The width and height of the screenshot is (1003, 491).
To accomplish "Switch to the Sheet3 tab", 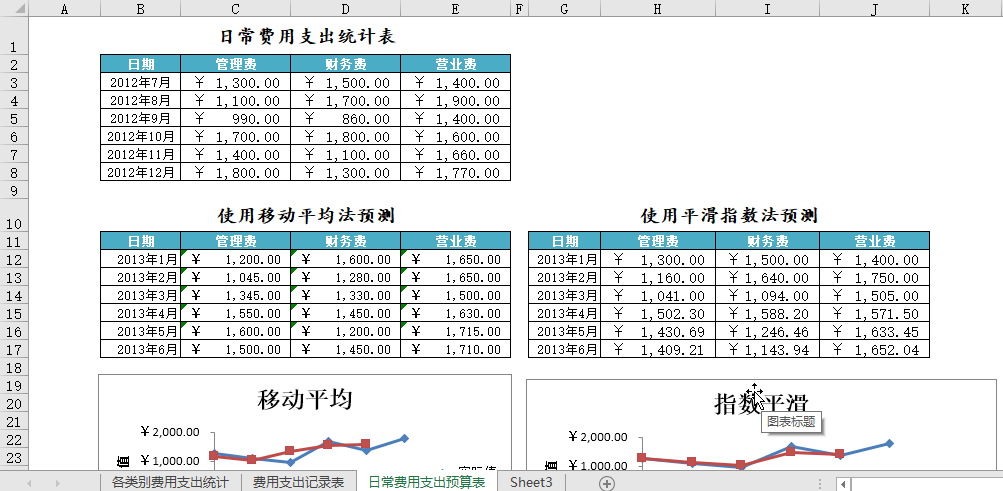I will click(530, 483).
